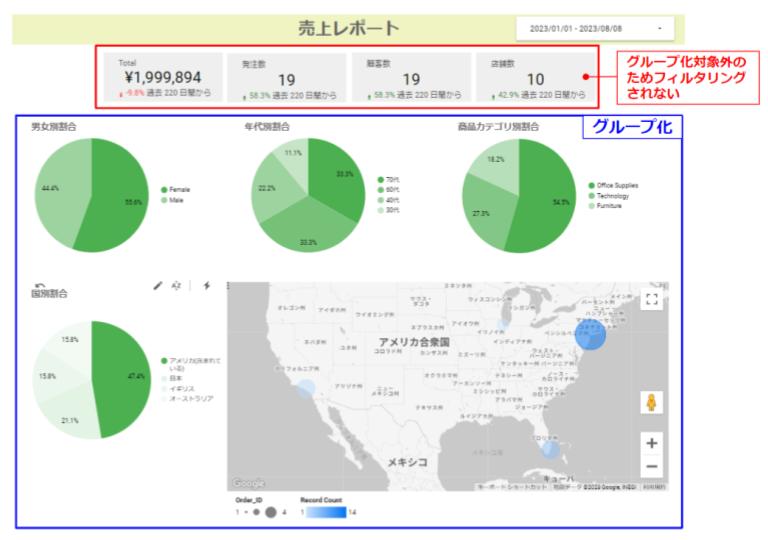Open the 利用規約 terms link on map footer
This screenshot has height=540, width=768.
coord(654,487)
